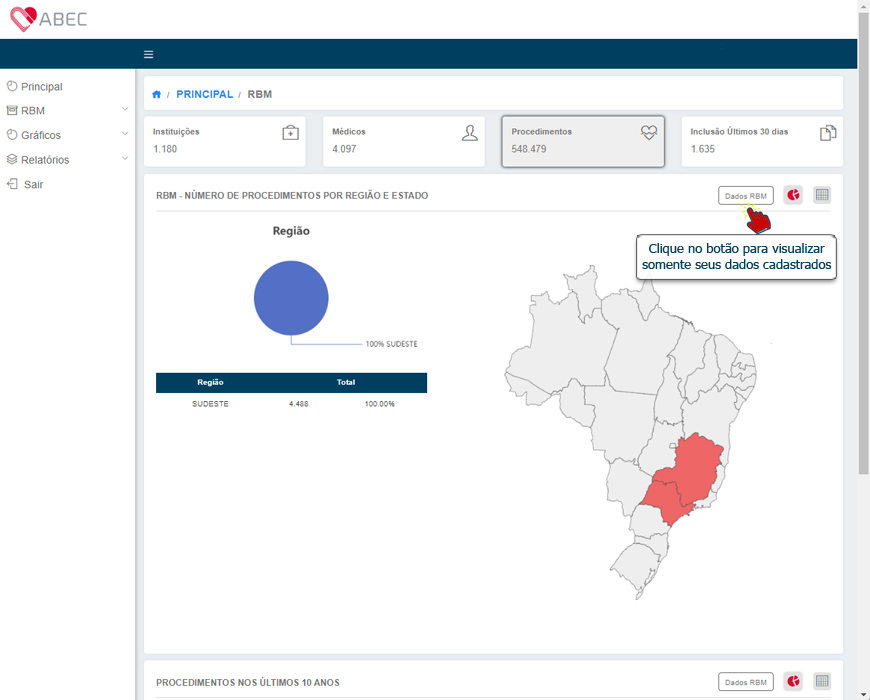Viewport: 870px width, 700px height.
Task: Click the RBM archive icon in sidebar
Action: tap(12, 110)
